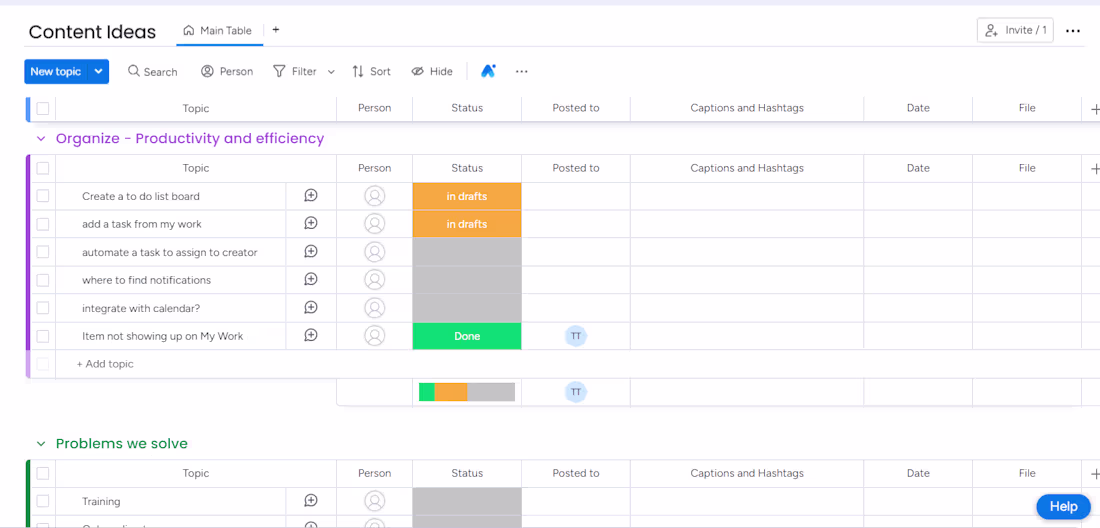Click the TT avatar in the Done row

click(576, 336)
